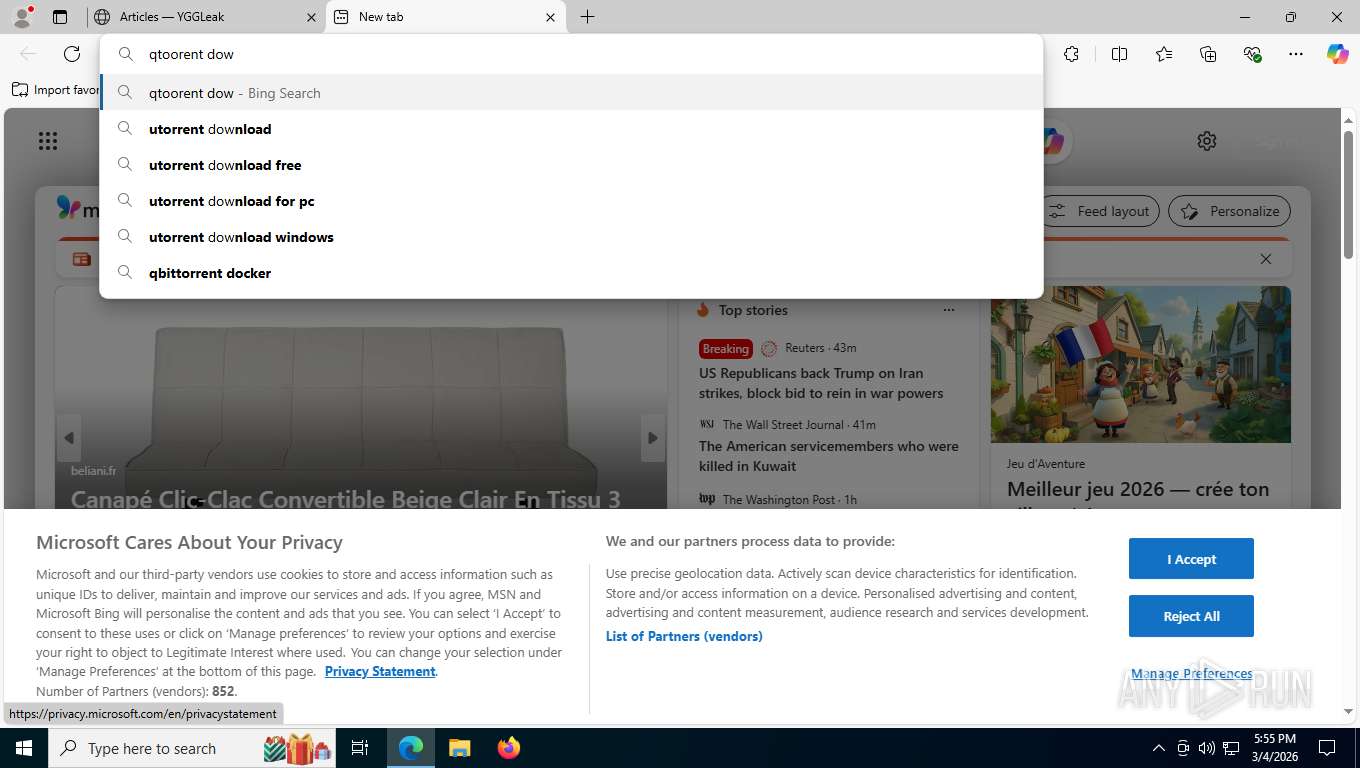This screenshot has width=1360, height=768.
Task: Open the French village game thumbnail
Action: tap(1141, 365)
